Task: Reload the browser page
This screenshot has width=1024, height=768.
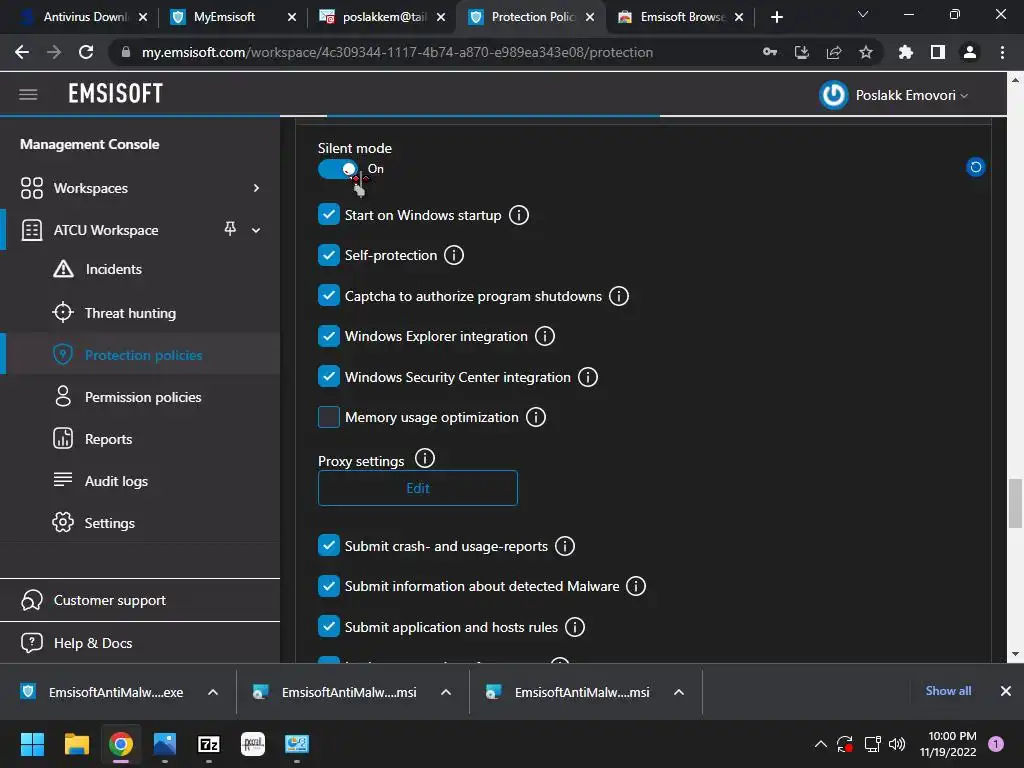Action: click(x=86, y=52)
